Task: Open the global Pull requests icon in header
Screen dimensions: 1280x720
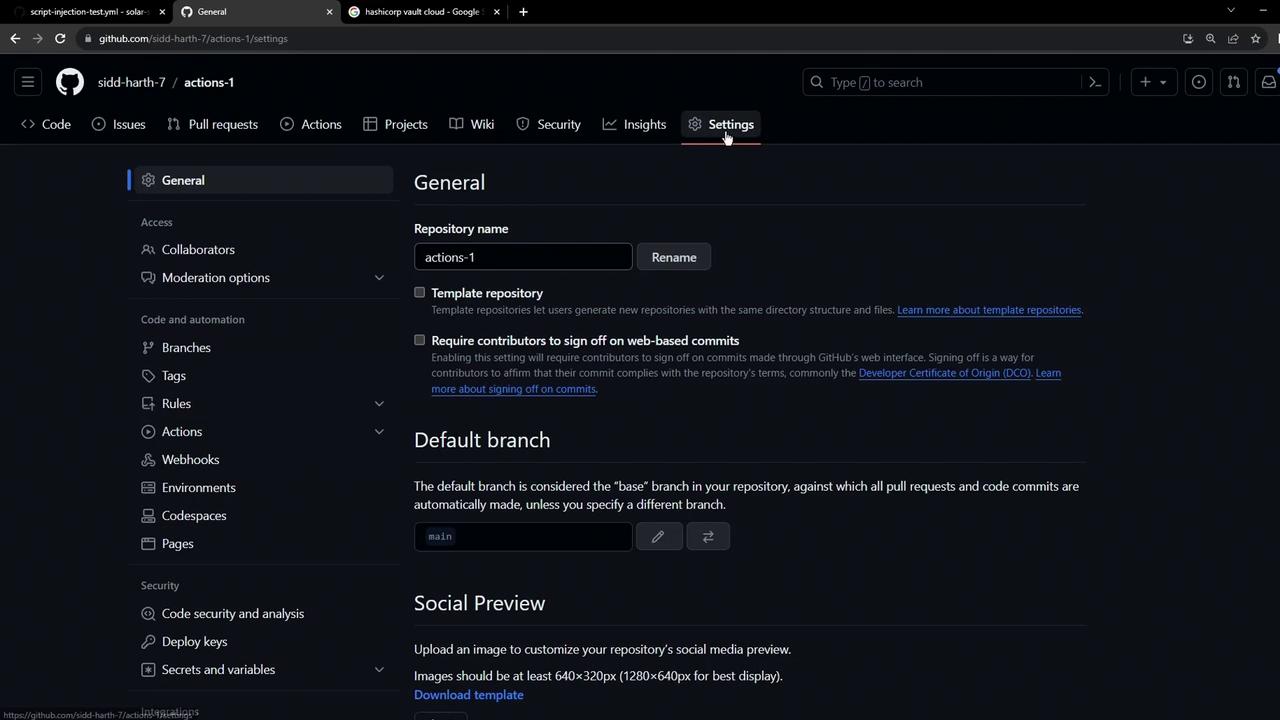Action: coord(1233,82)
